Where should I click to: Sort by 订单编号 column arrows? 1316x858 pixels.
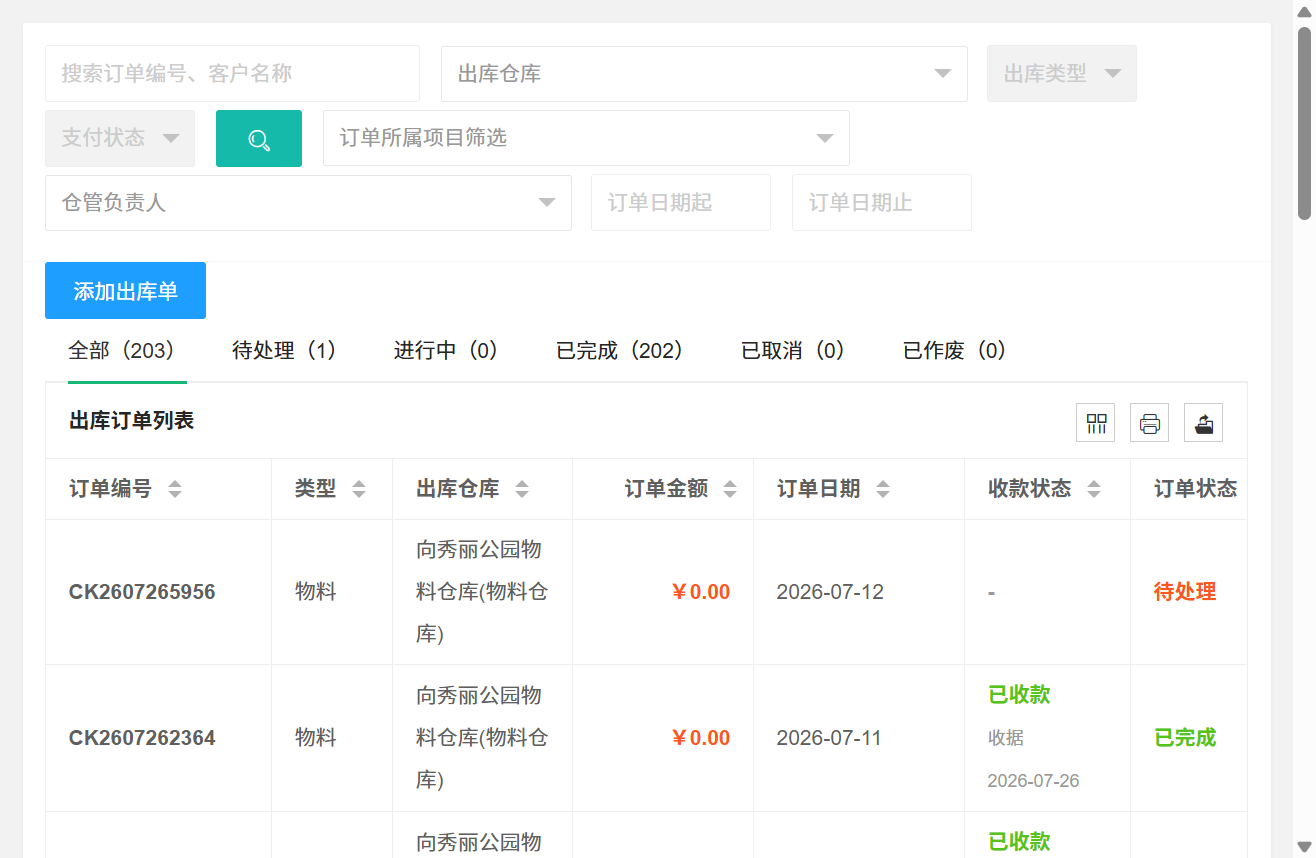(x=175, y=489)
